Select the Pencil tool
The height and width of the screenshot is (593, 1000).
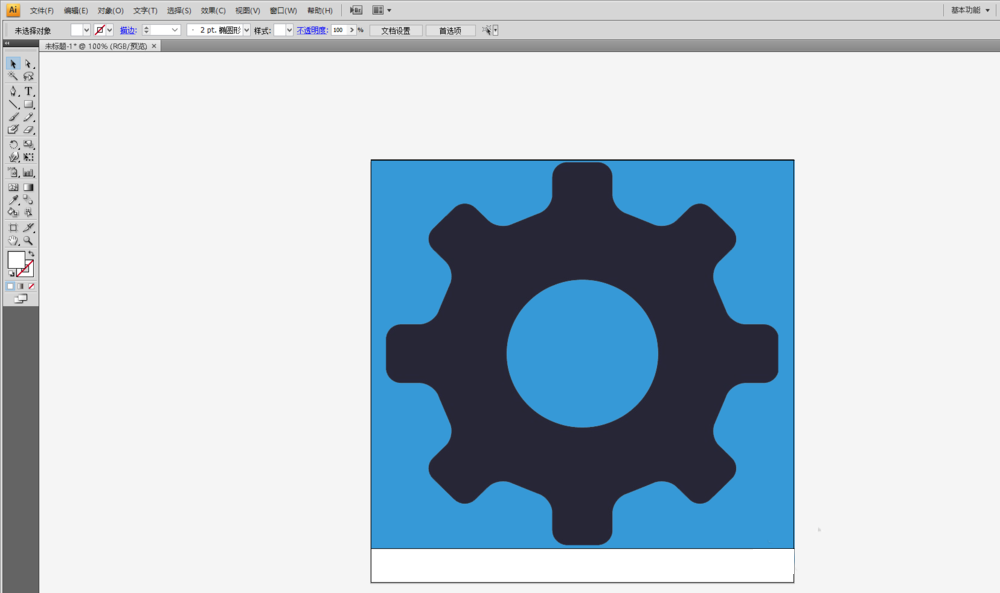(29, 117)
